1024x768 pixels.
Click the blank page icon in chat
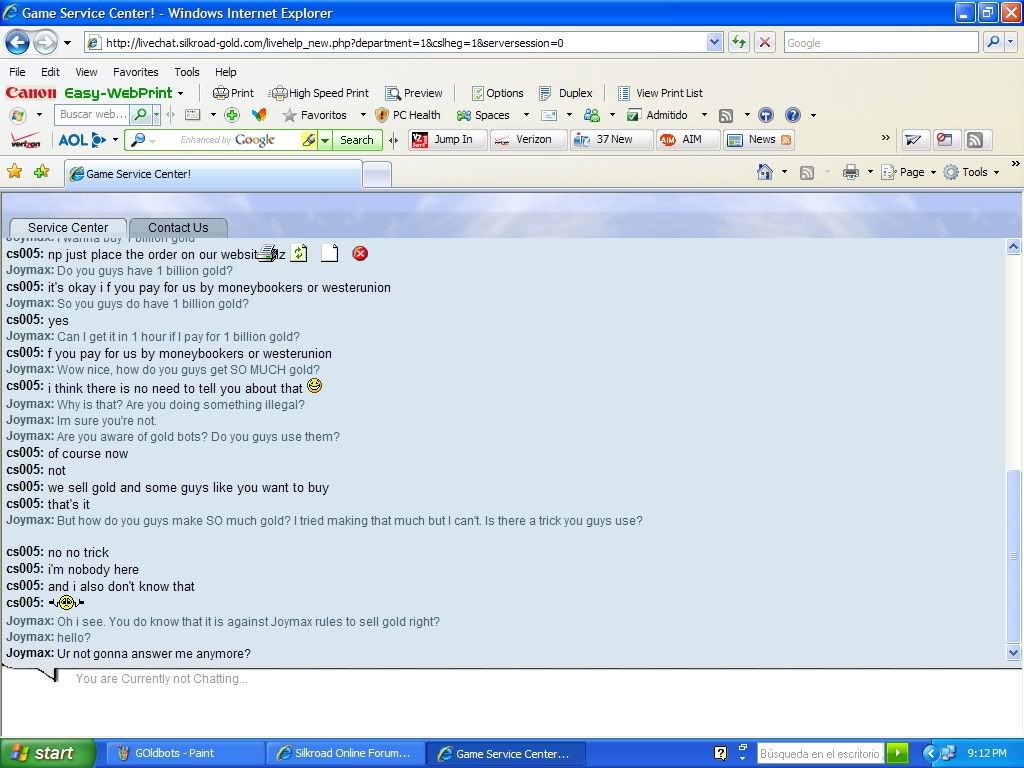tap(329, 254)
